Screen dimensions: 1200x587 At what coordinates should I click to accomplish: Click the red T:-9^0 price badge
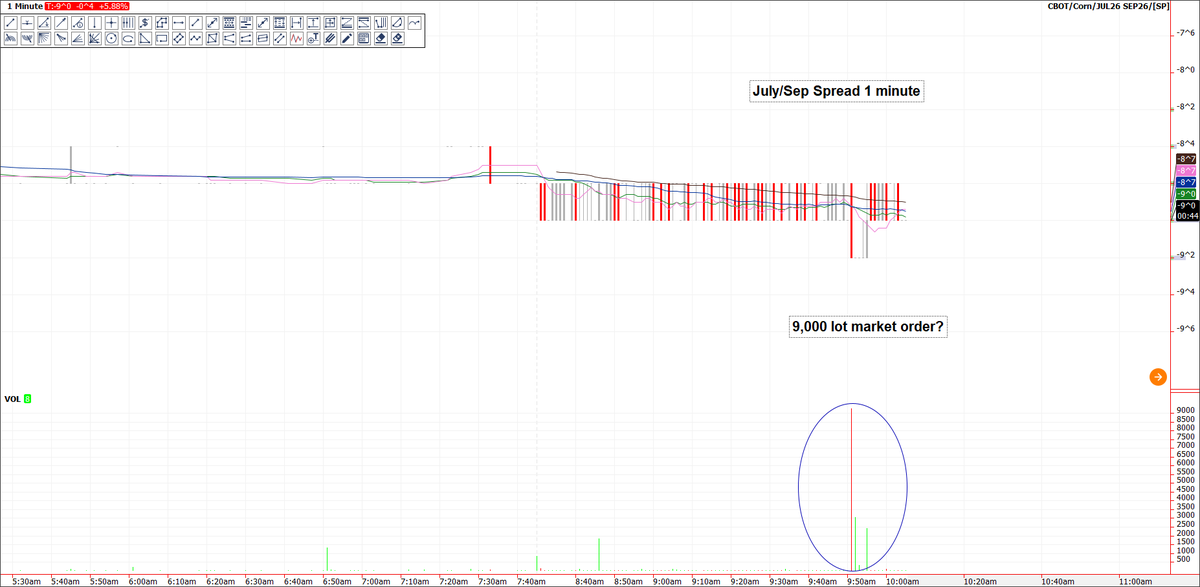[x=87, y=6]
